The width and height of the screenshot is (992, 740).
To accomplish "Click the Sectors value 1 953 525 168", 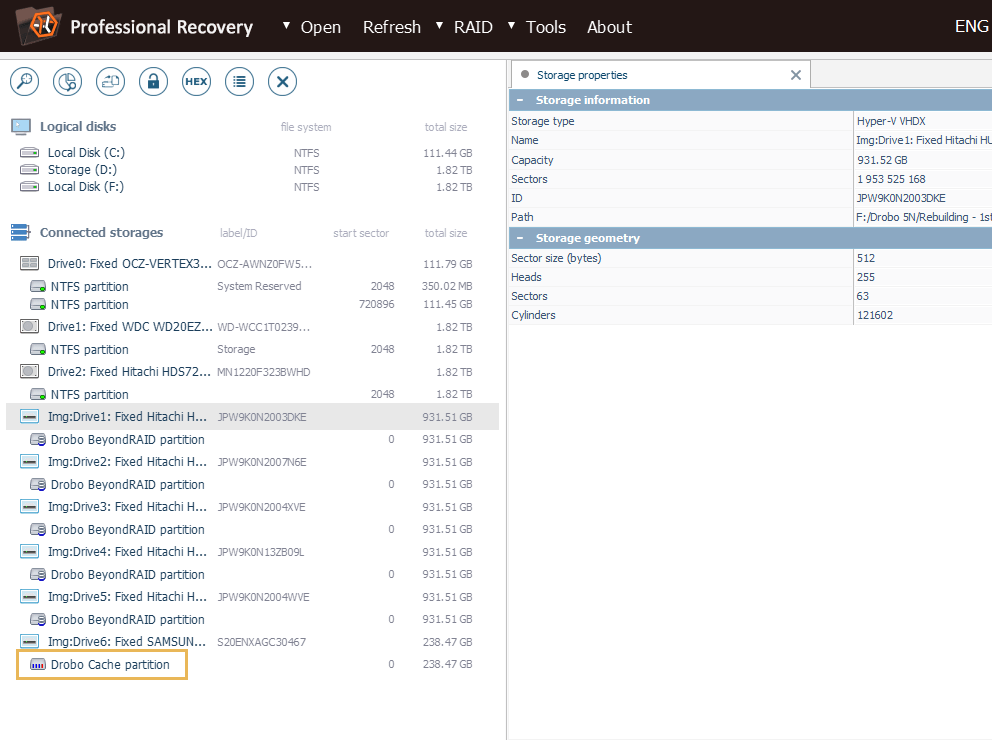I will pos(891,179).
